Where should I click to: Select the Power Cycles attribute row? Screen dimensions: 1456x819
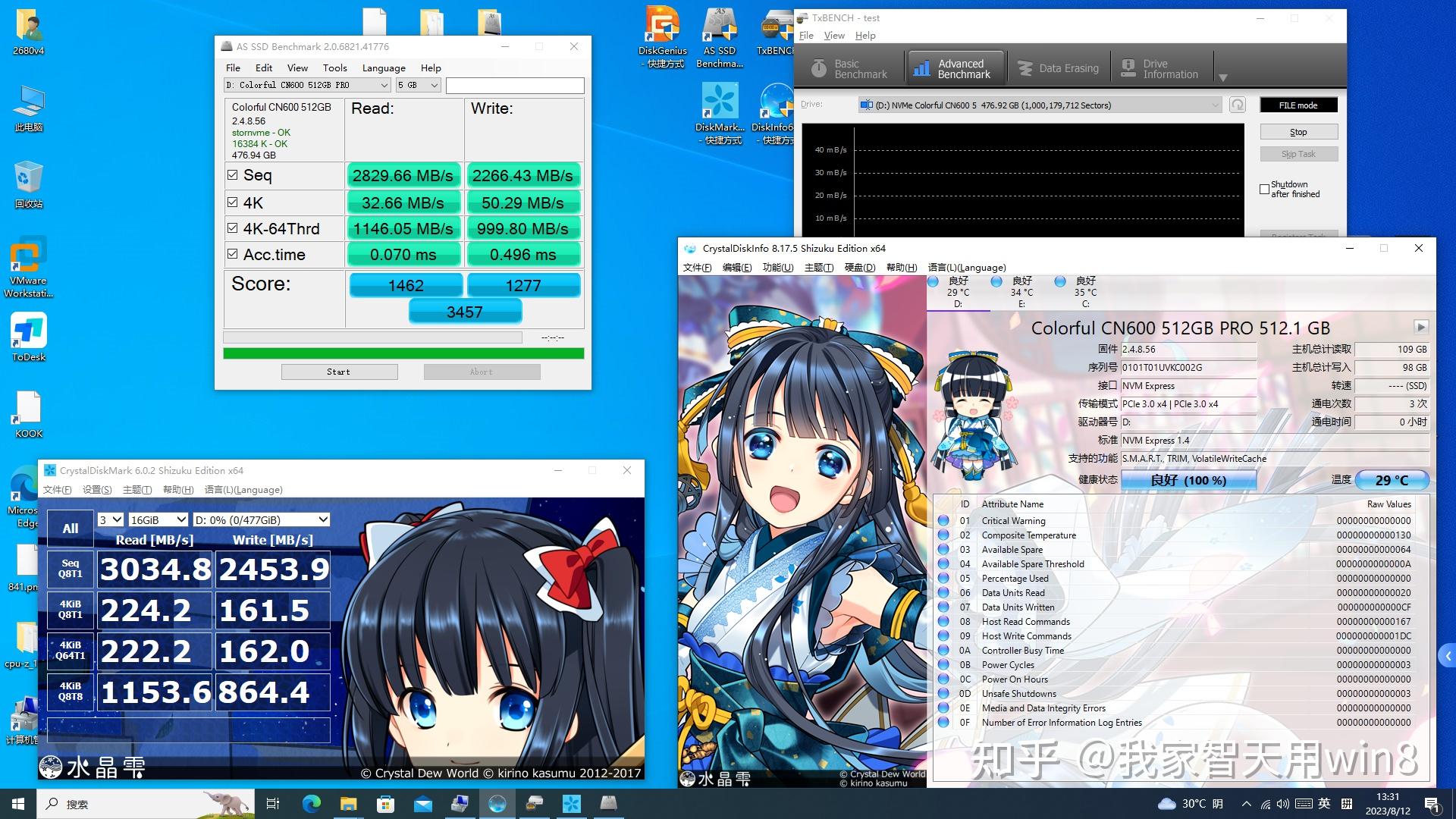point(1174,664)
